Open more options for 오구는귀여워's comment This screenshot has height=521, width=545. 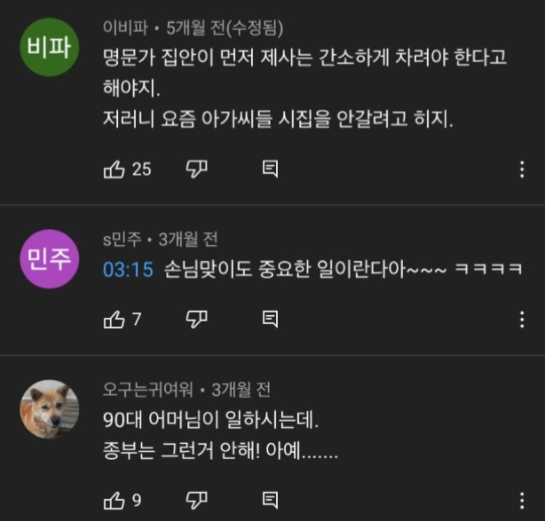522,500
